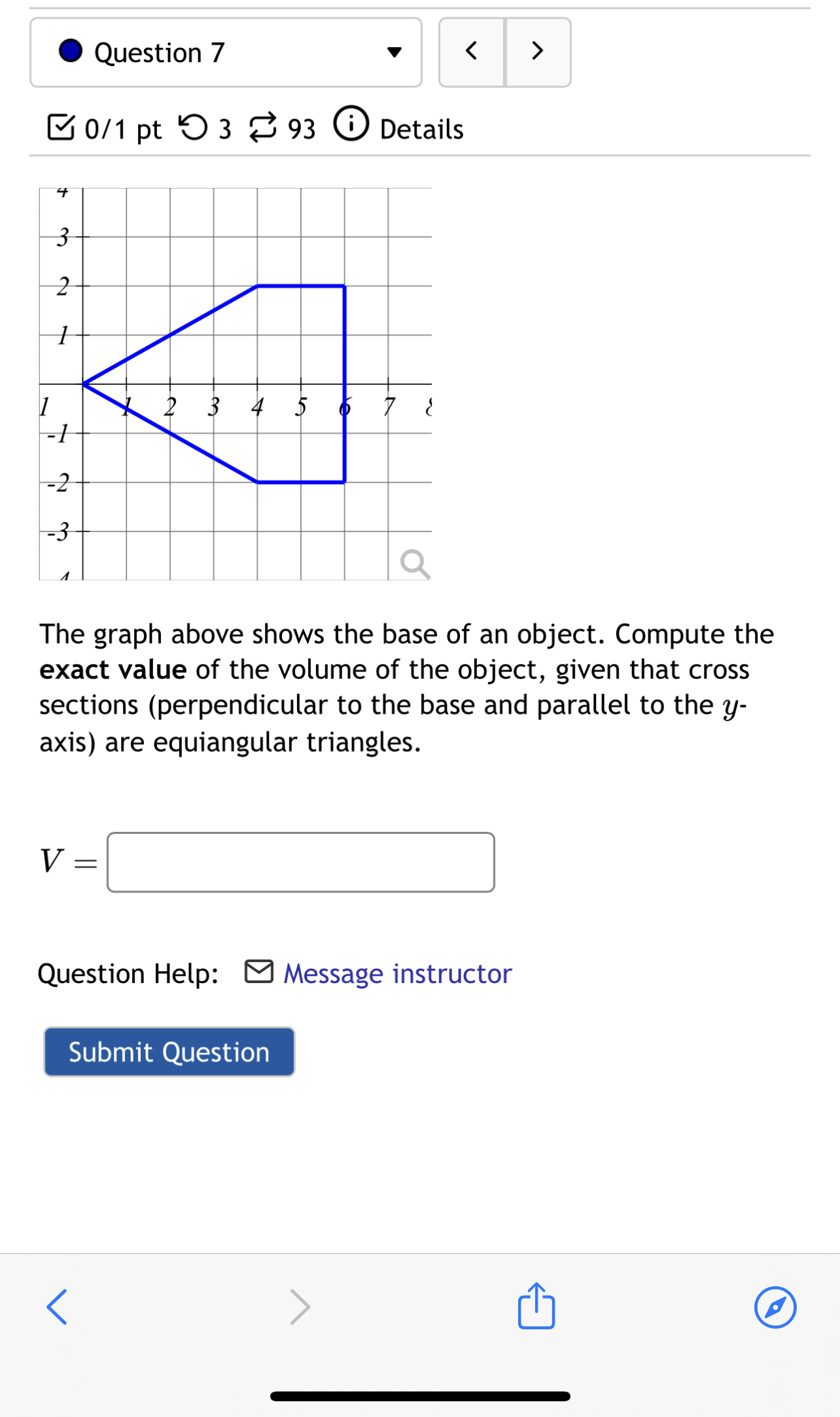Select the Question Help section

coord(128,973)
